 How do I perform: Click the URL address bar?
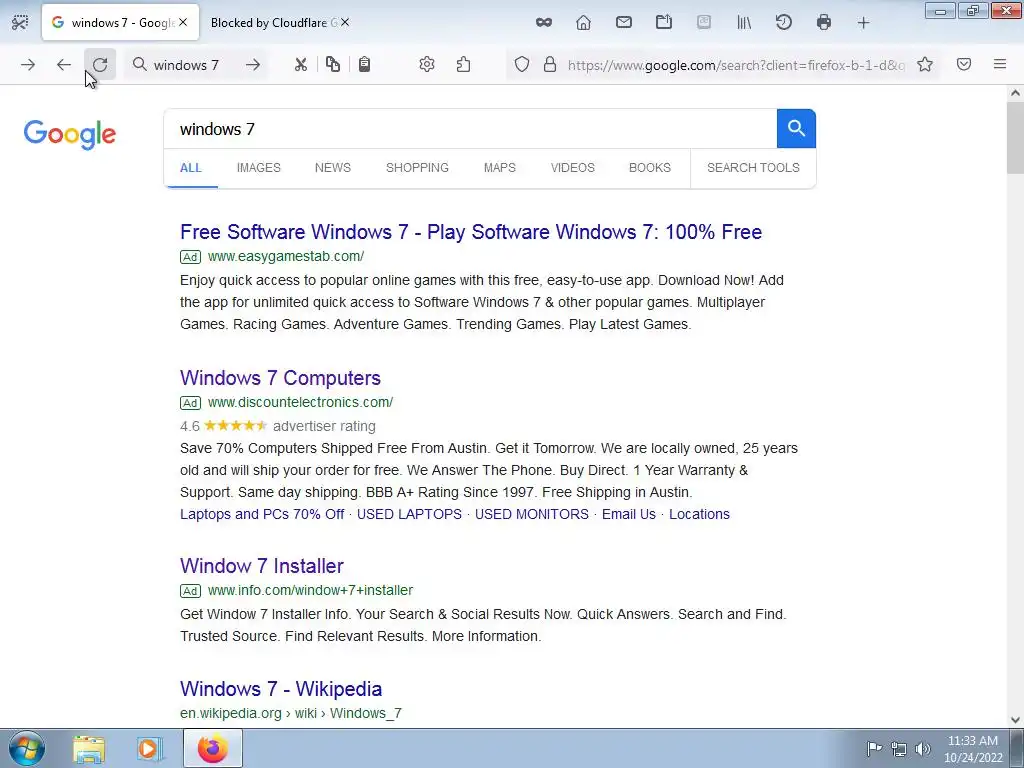736,65
